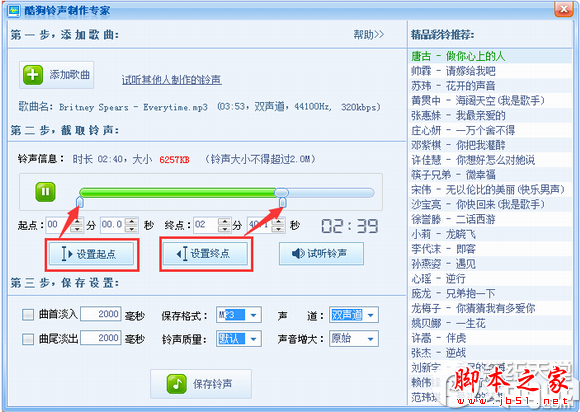Image resolution: width=580 pixels, height=412 pixels.
Task: Click the song name Britney Spears - Everytime.mp3
Action: point(133,107)
